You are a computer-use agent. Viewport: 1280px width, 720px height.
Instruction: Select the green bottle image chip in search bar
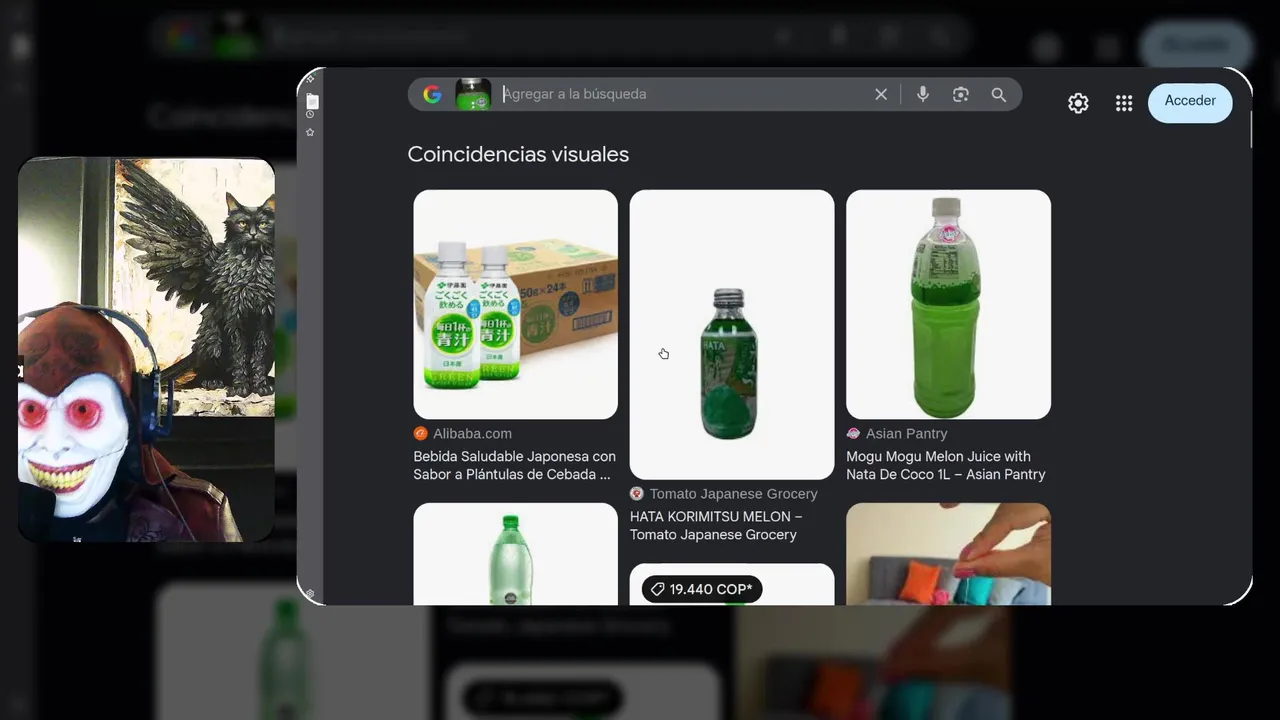pyautogui.click(x=473, y=94)
